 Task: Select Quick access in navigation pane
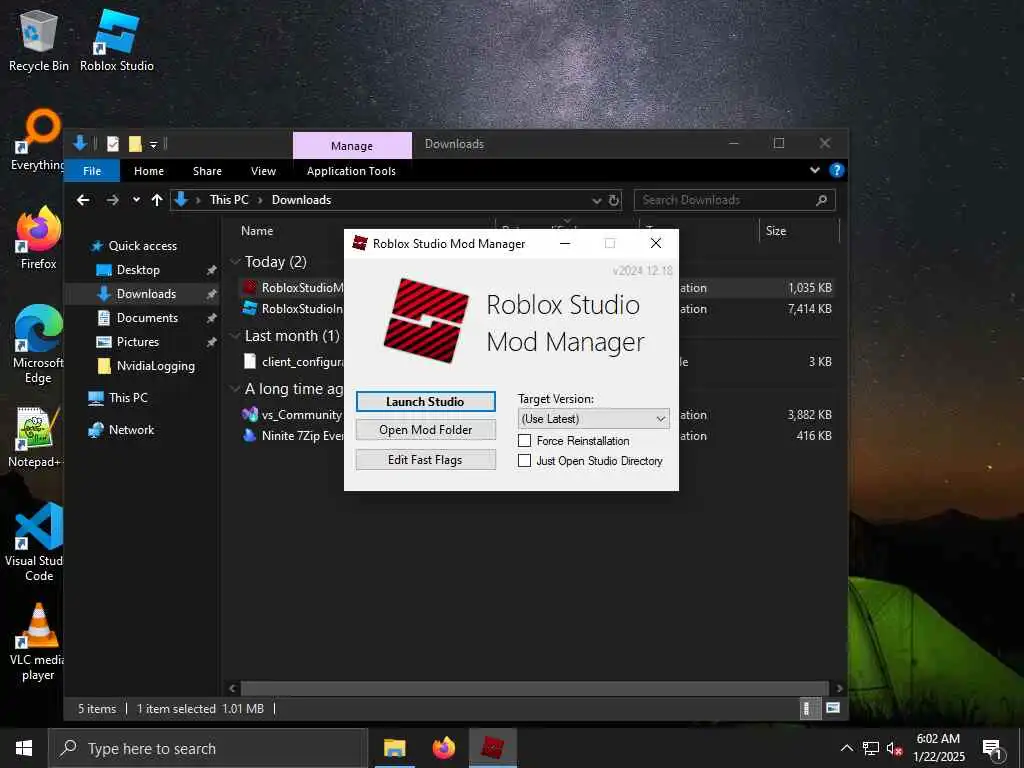[x=142, y=246]
